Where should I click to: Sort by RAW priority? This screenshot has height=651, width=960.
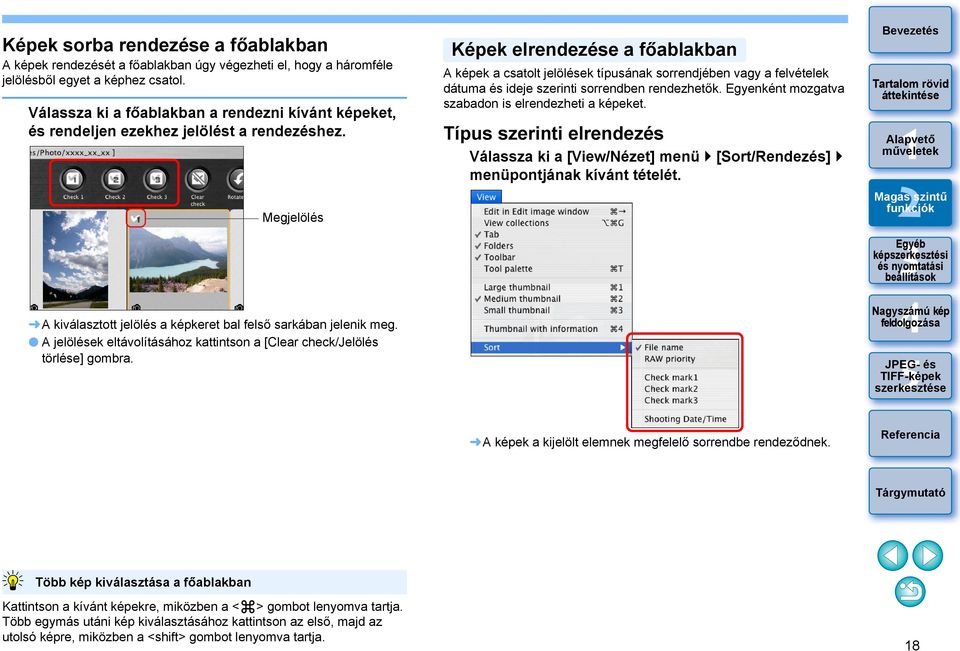(x=685, y=359)
